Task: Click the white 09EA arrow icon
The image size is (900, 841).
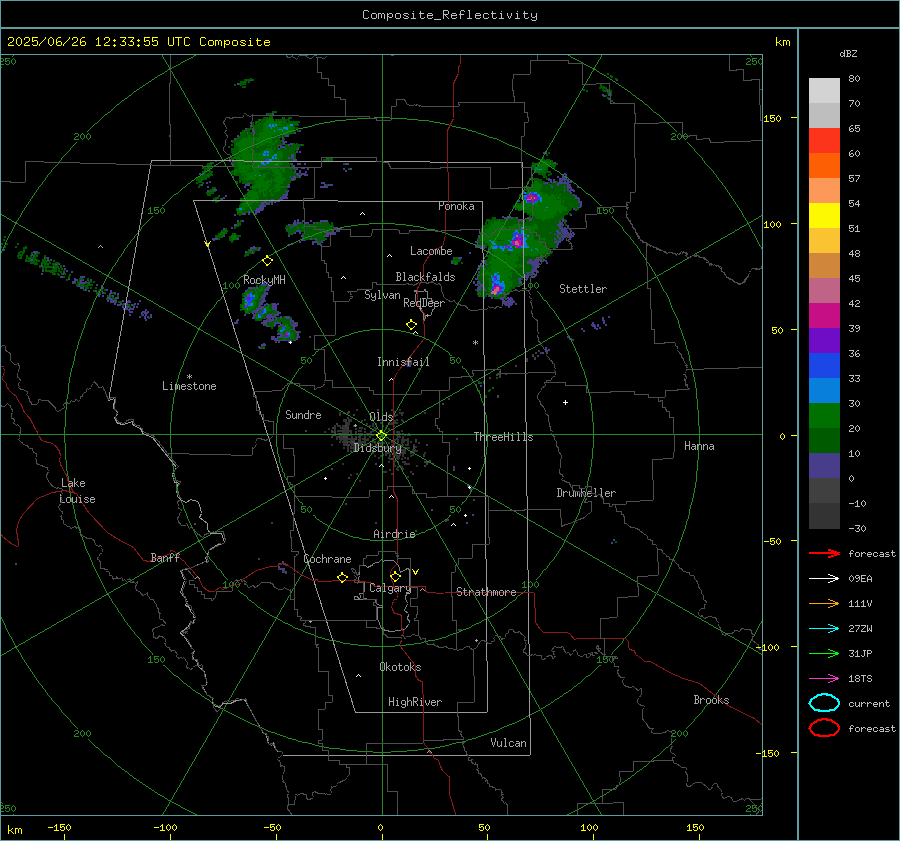Action: click(x=824, y=579)
